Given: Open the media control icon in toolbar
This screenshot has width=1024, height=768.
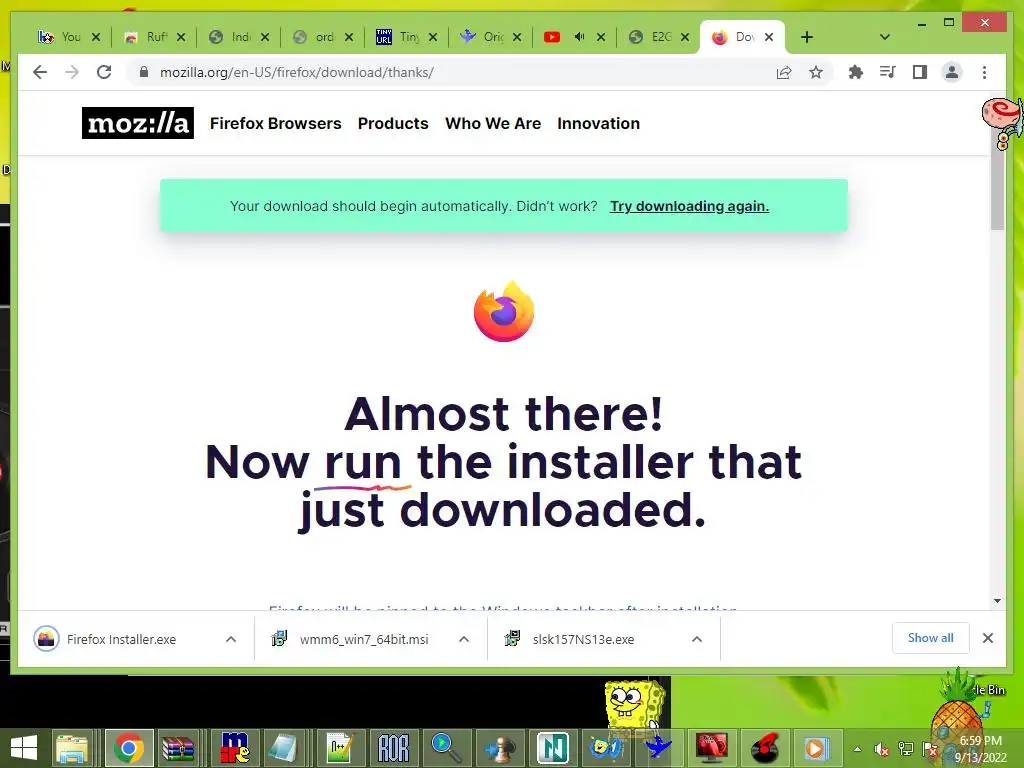Looking at the screenshot, I should pos(888,72).
